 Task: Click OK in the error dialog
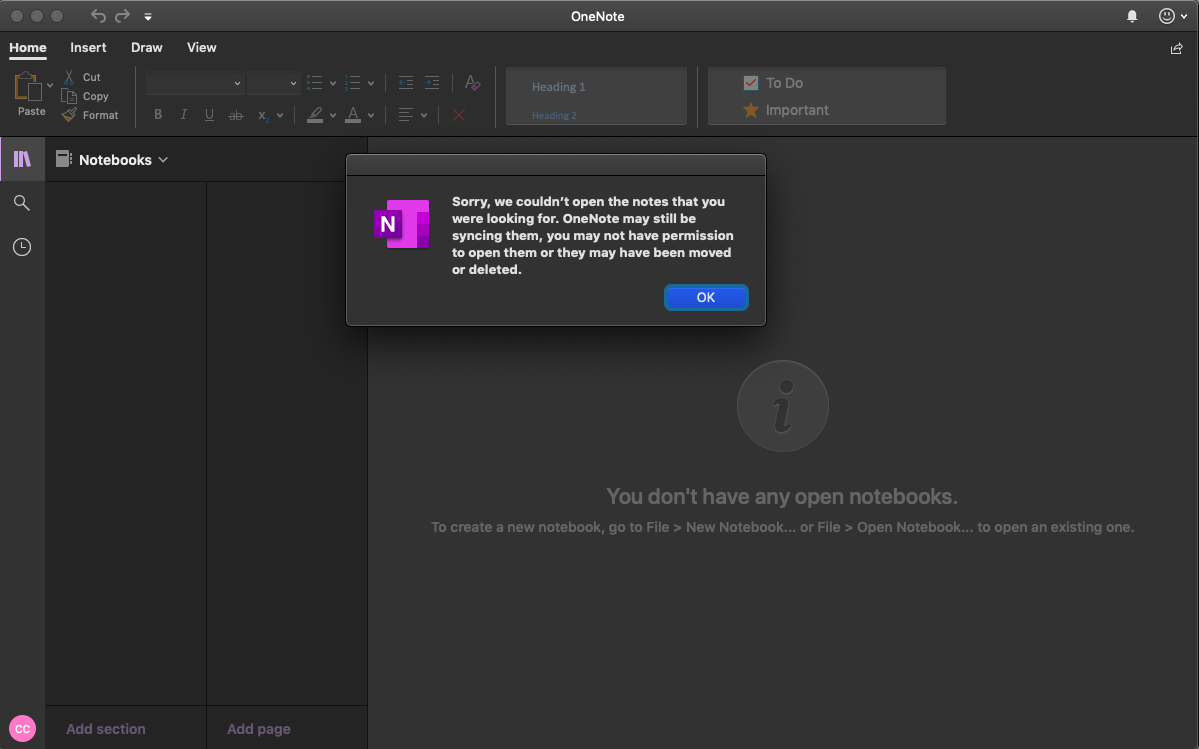click(706, 297)
